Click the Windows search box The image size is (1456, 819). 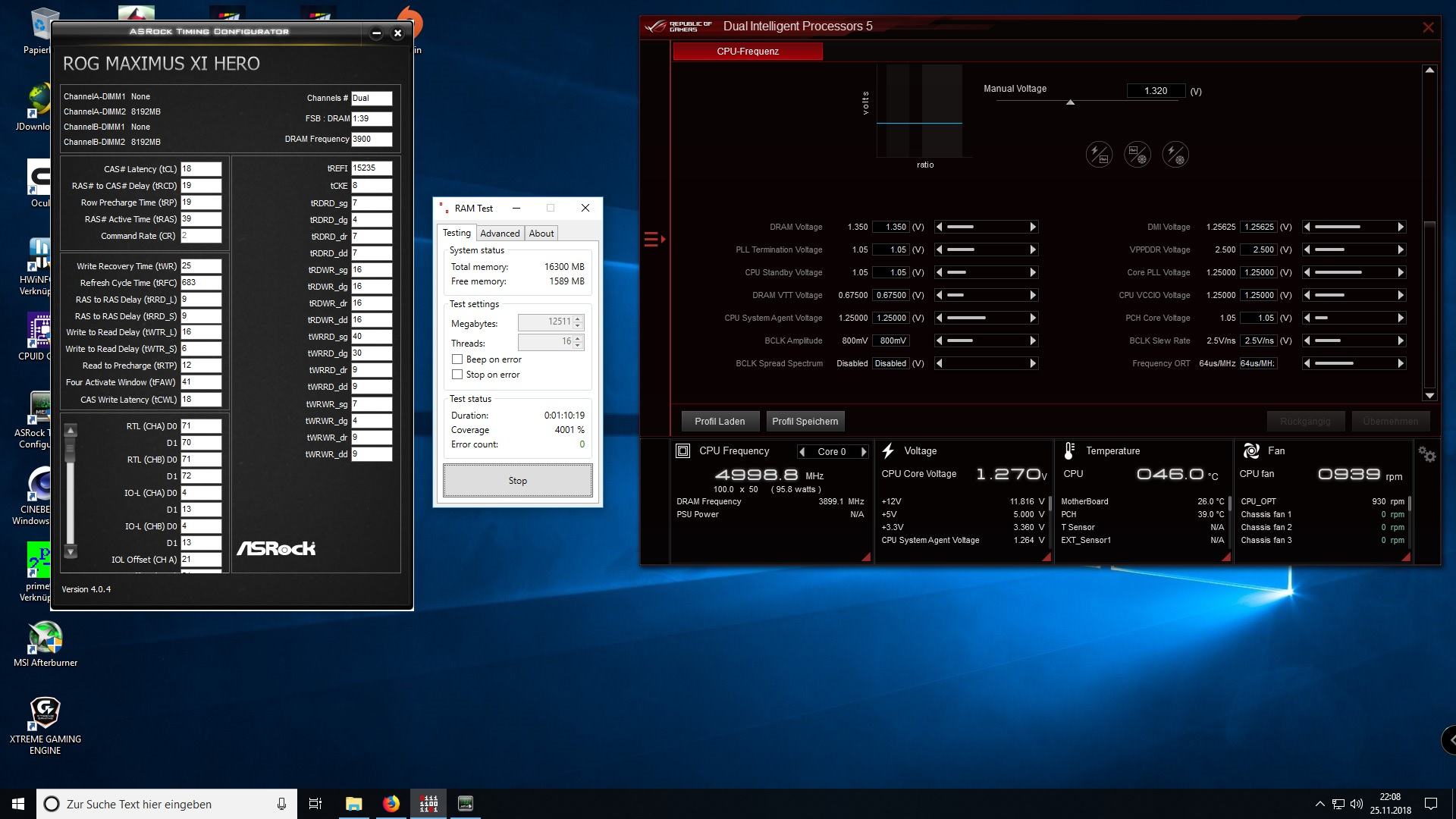167,804
